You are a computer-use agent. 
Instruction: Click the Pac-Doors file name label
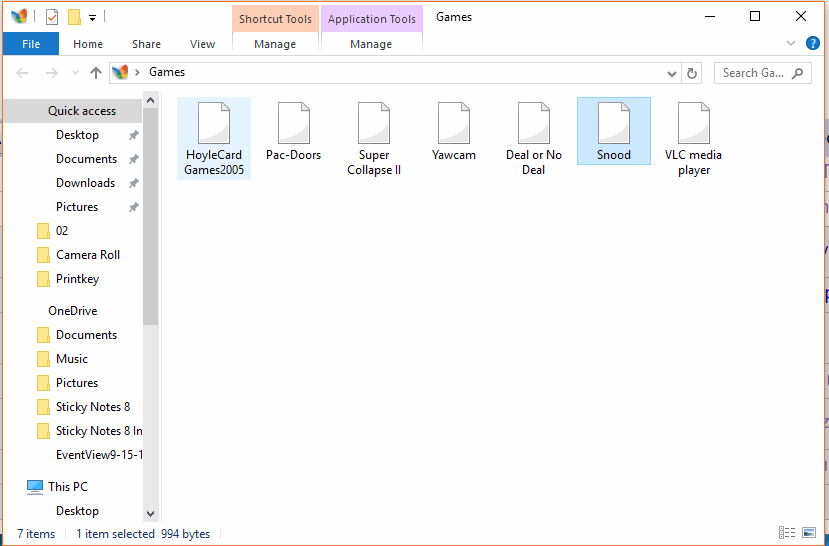tap(293, 155)
